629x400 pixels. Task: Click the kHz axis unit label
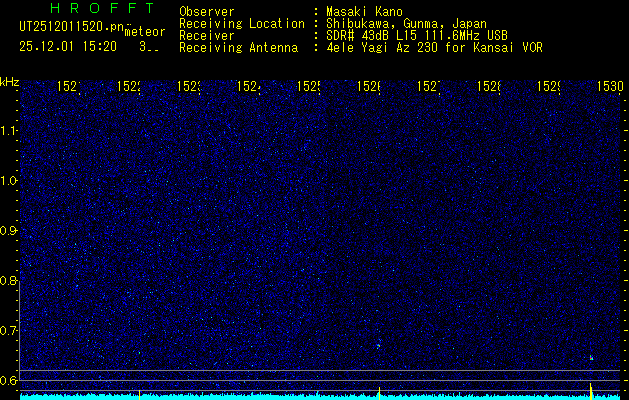(x=9, y=82)
